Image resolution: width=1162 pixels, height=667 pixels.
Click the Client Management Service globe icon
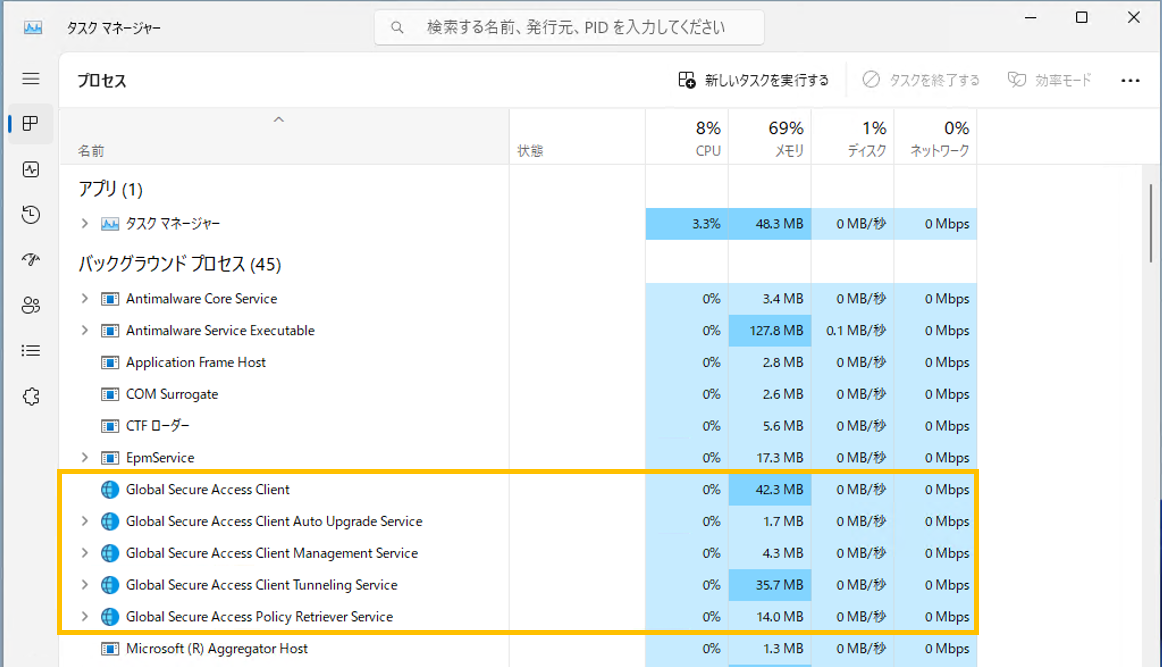click(110, 554)
